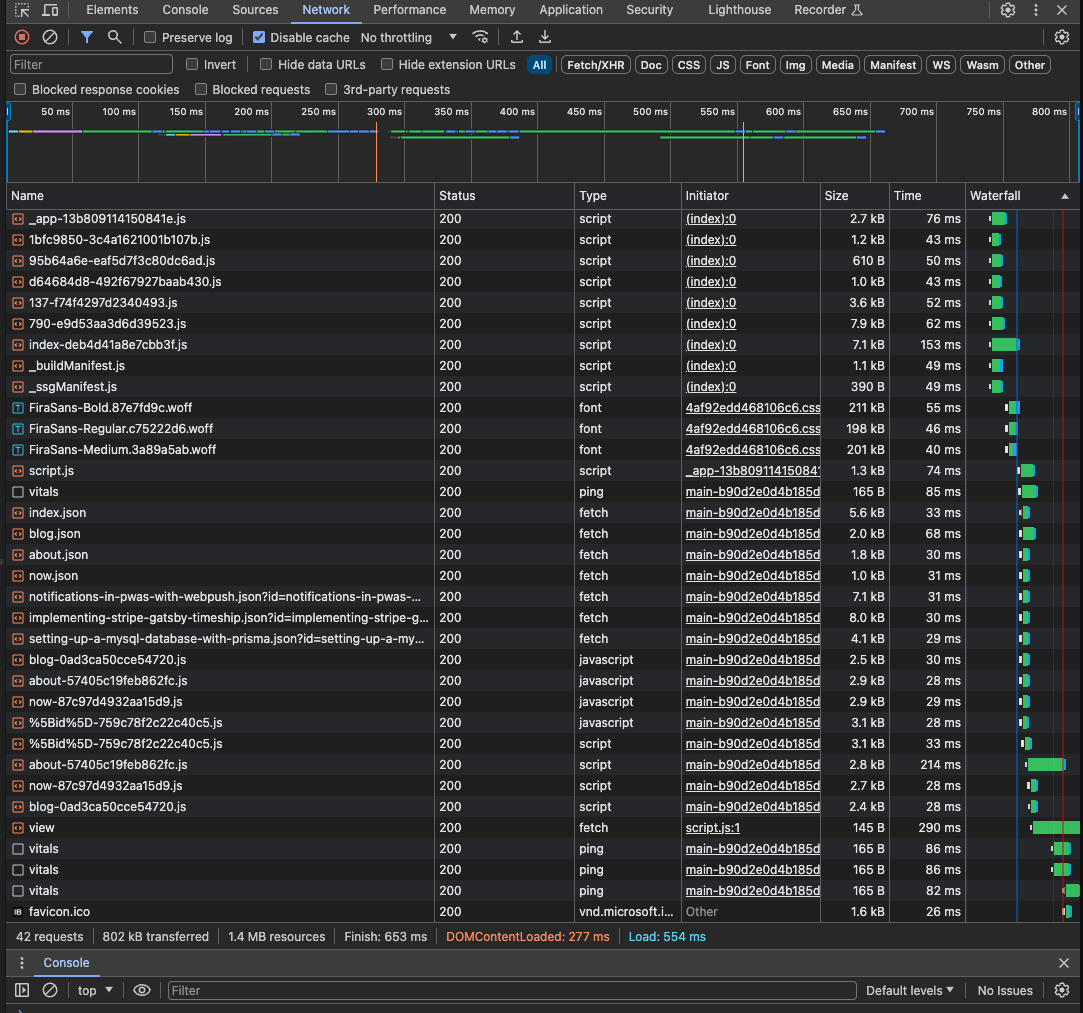
Task: Open the Default levels dropdown
Action: pyautogui.click(x=909, y=990)
